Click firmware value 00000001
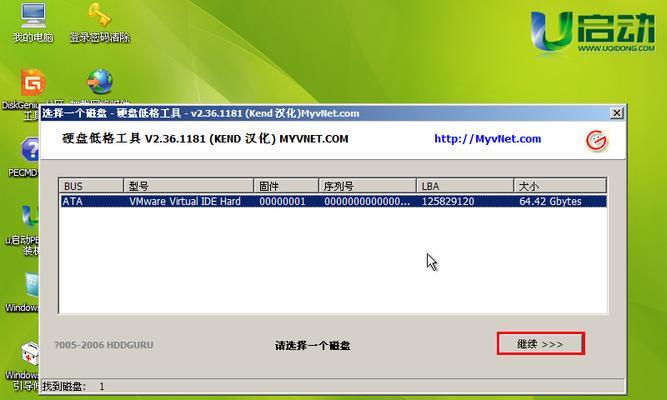The width and height of the screenshot is (667, 400). tap(282, 201)
